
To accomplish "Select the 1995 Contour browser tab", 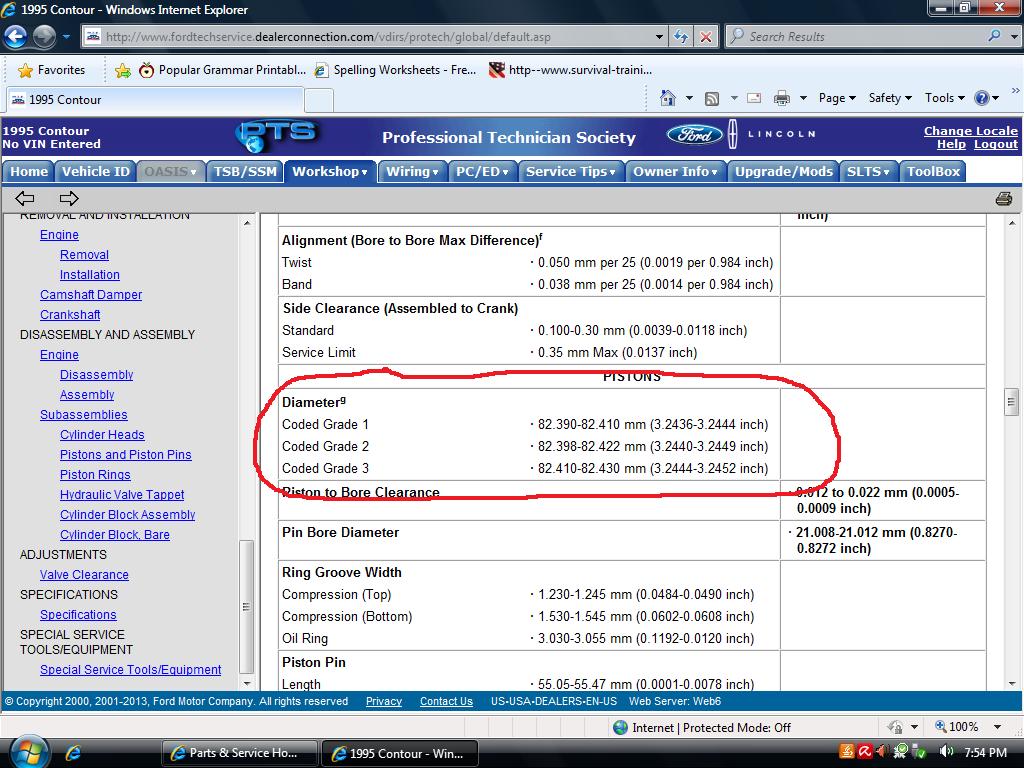I will 155,100.
